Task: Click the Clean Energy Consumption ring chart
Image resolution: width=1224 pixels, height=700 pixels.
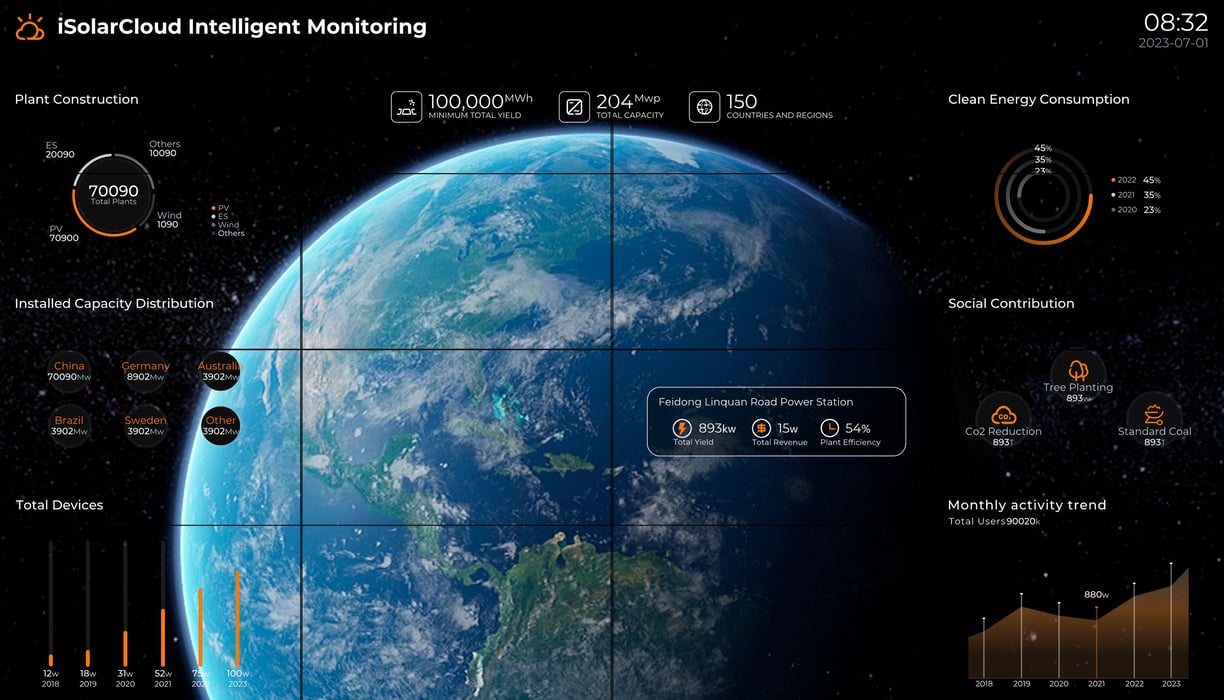Action: [x=1043, y=195]
